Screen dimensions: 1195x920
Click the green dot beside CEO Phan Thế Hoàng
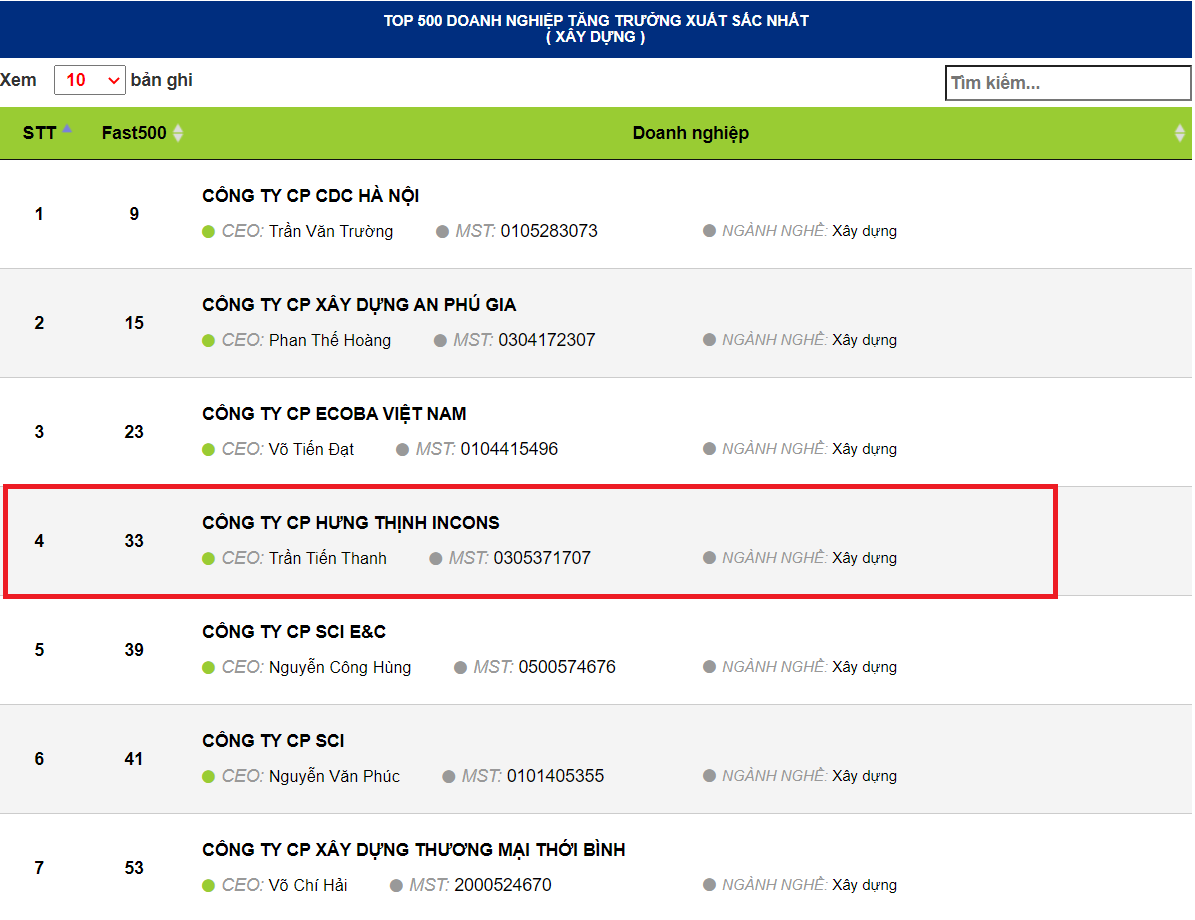pyautogui.click(x=208, y=341)
